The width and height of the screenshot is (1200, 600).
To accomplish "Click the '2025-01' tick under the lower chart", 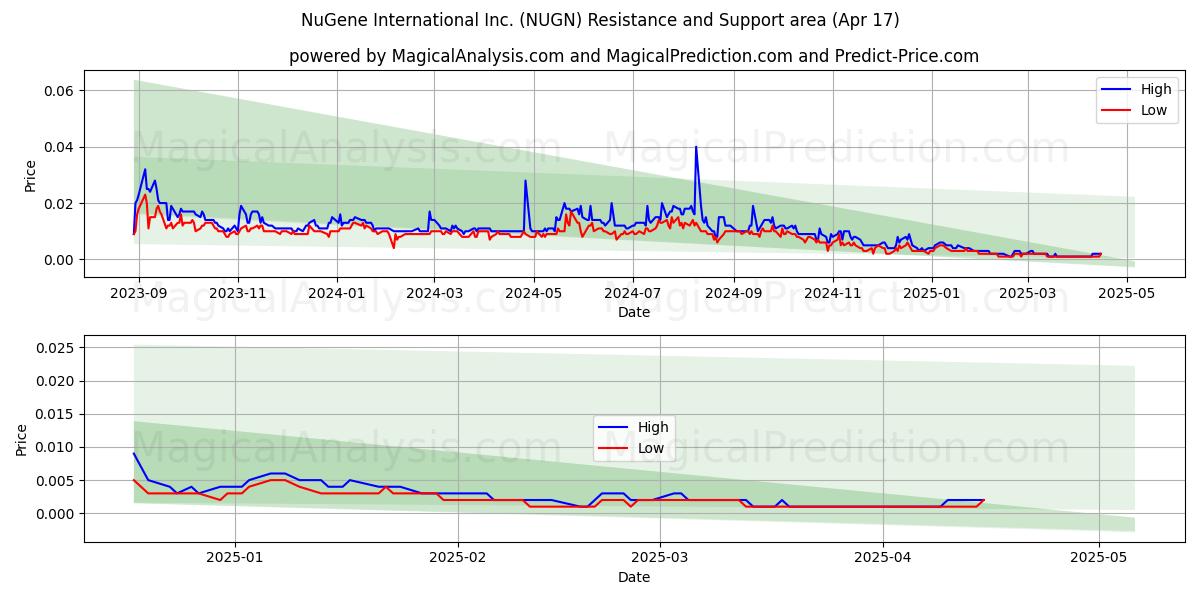I will click(x=233, y=558).
